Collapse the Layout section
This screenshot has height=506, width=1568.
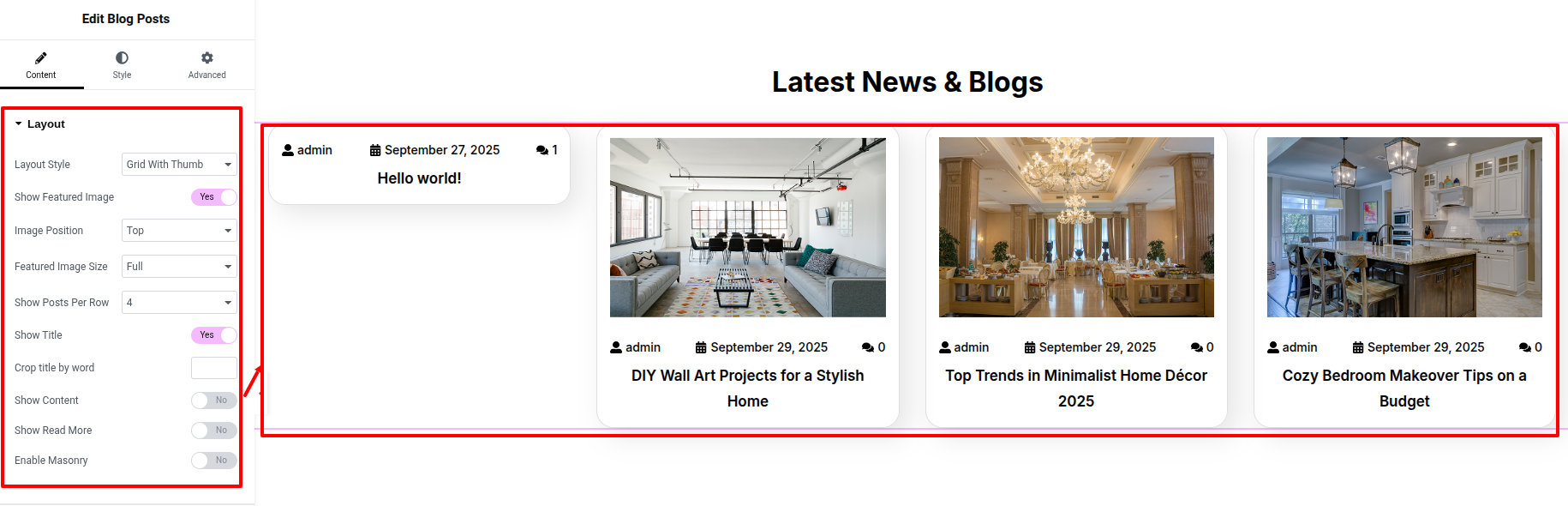click(x=39, y=124)
